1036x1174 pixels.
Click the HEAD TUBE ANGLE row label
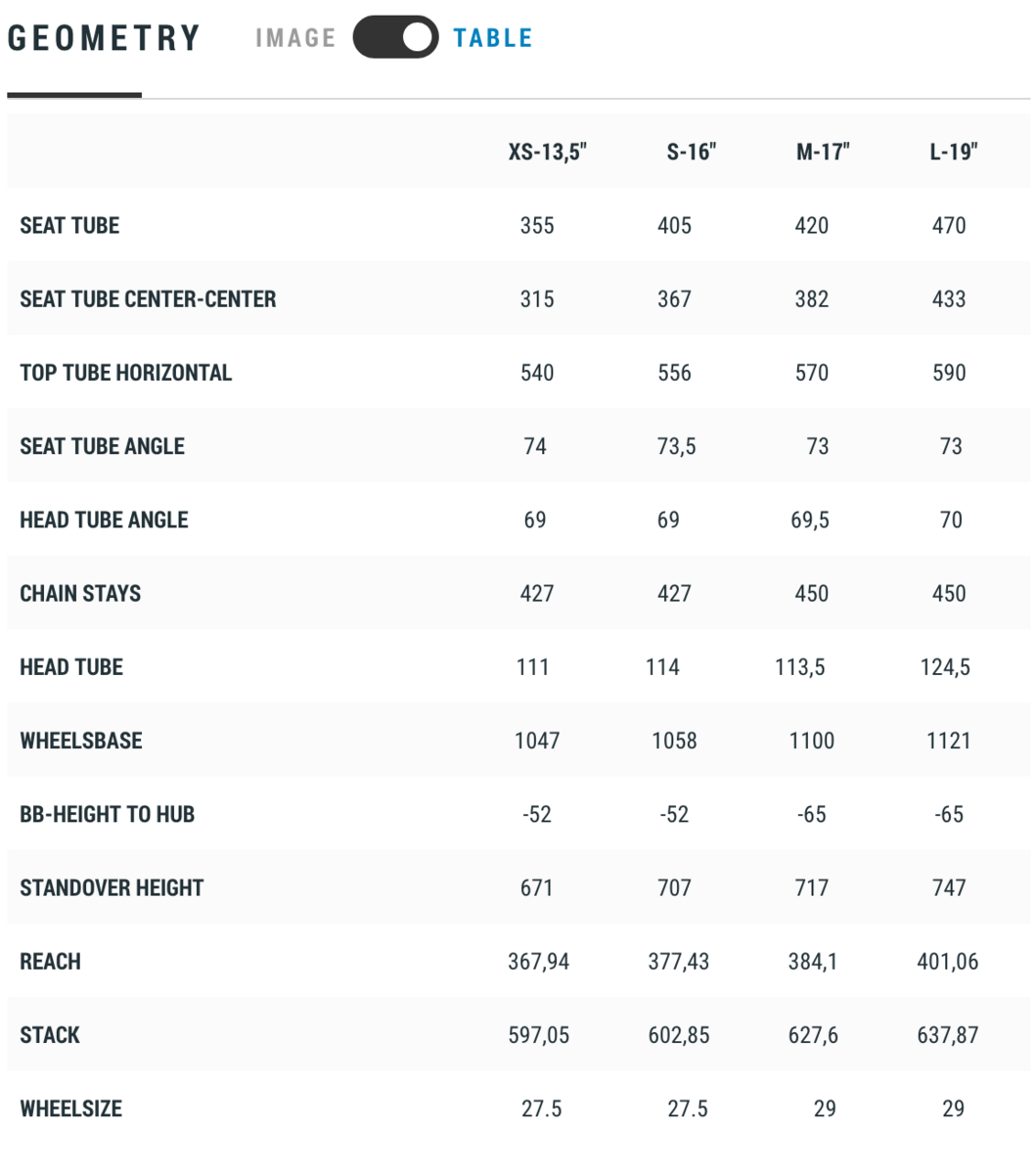104,519
